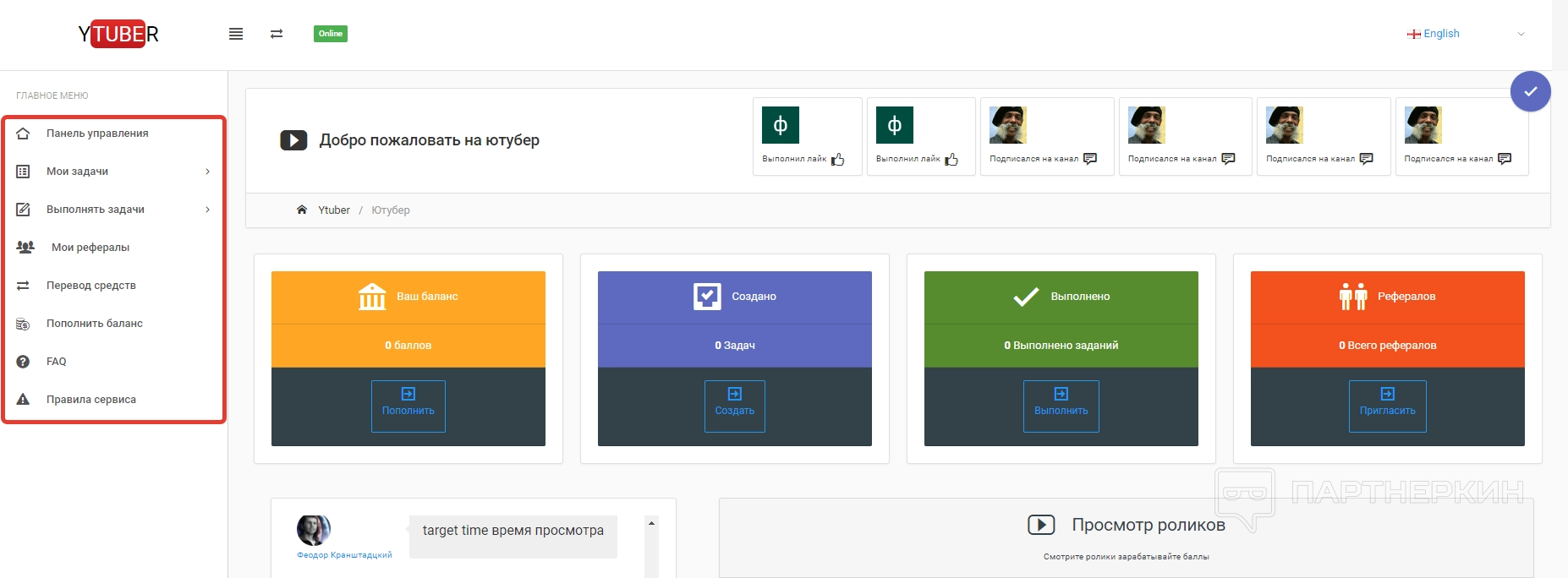Click the chat scrollbar up arrow
Image resolution: width=1568 pixels, height=578 pixels.
[651, 524]
